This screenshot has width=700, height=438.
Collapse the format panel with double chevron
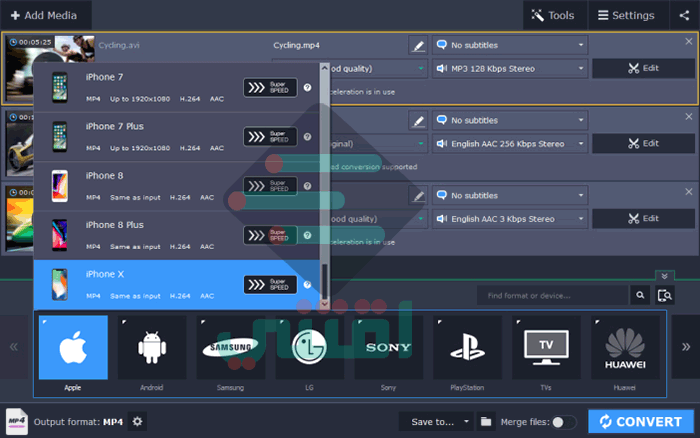click(x=665, y=276)
